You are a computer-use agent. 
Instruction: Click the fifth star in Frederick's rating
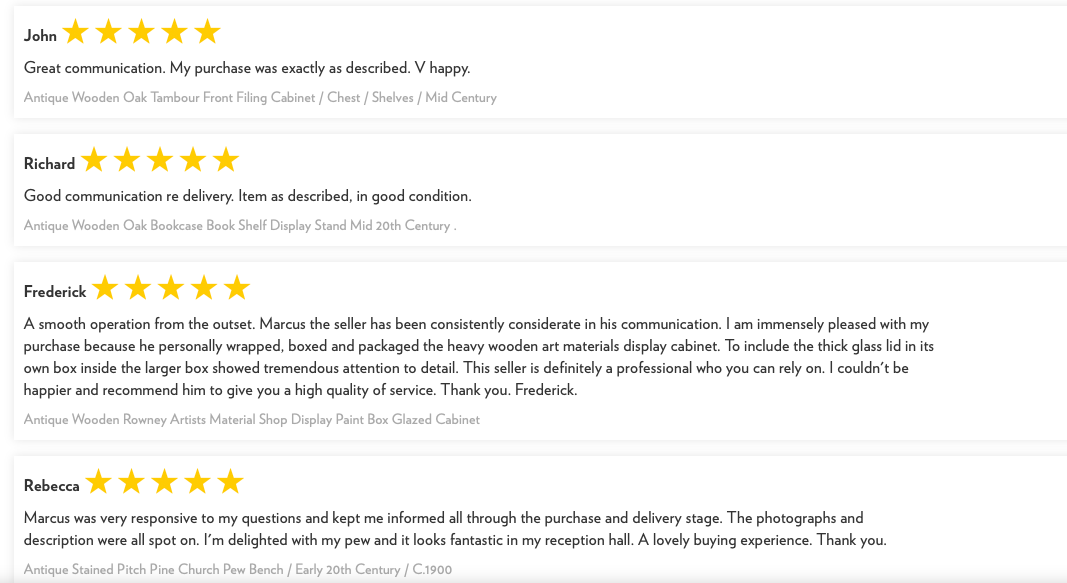[237, 288]
